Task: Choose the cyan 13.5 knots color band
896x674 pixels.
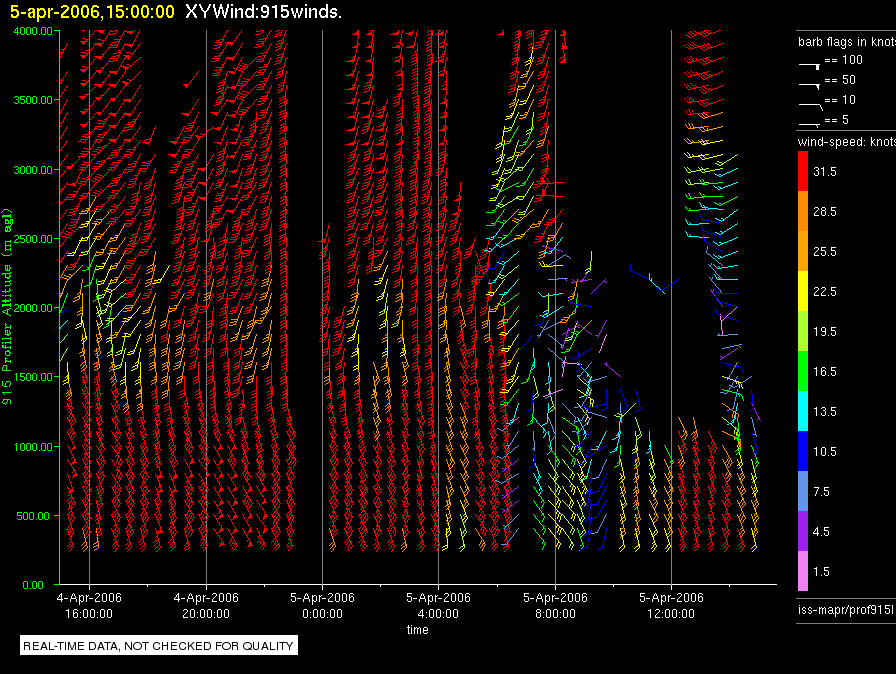Action: pyautogui.click(x=804, y=411)
